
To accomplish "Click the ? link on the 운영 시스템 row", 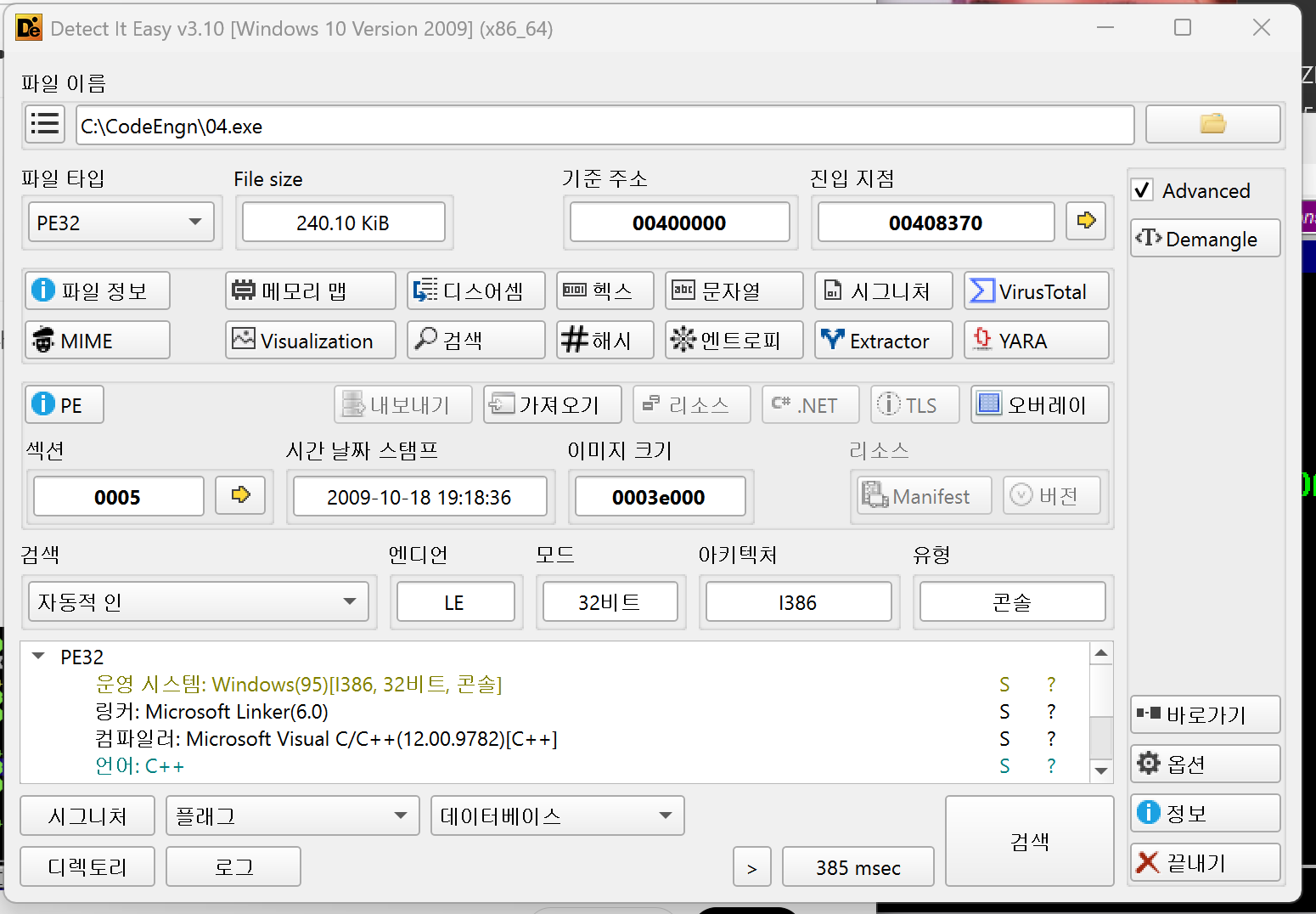I will click(x=1051, y=685).
